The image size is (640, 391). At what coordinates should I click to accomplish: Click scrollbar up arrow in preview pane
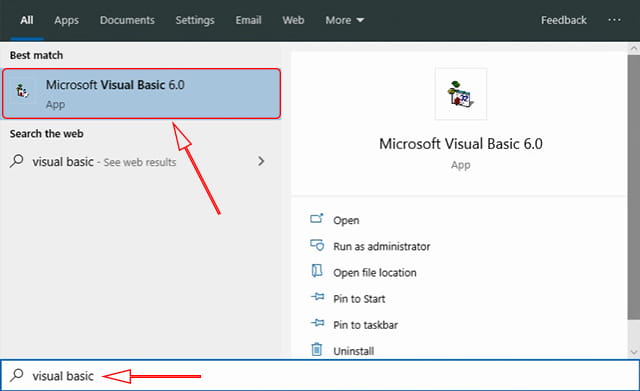click(633, 48)
